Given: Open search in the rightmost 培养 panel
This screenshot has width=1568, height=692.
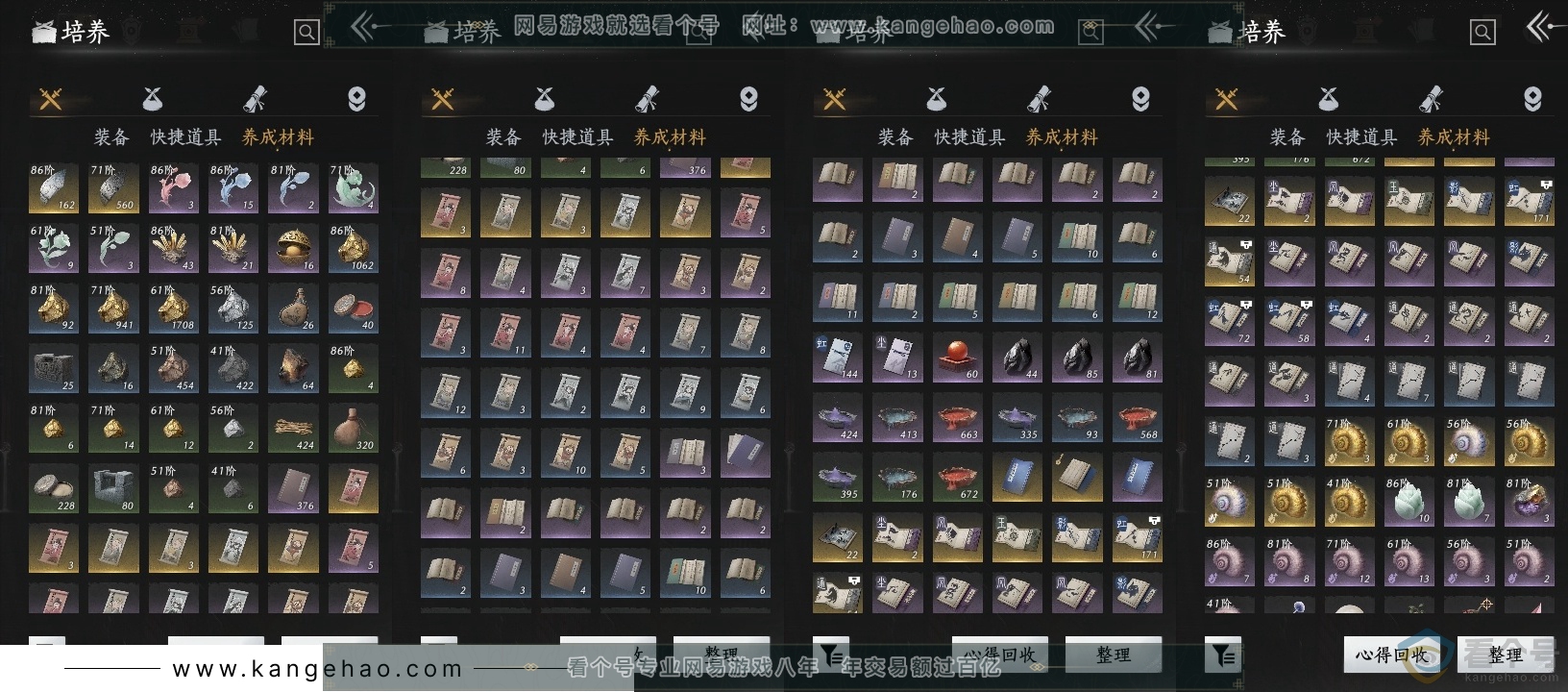Looking at the screenshot, I should pos(1482,33).
